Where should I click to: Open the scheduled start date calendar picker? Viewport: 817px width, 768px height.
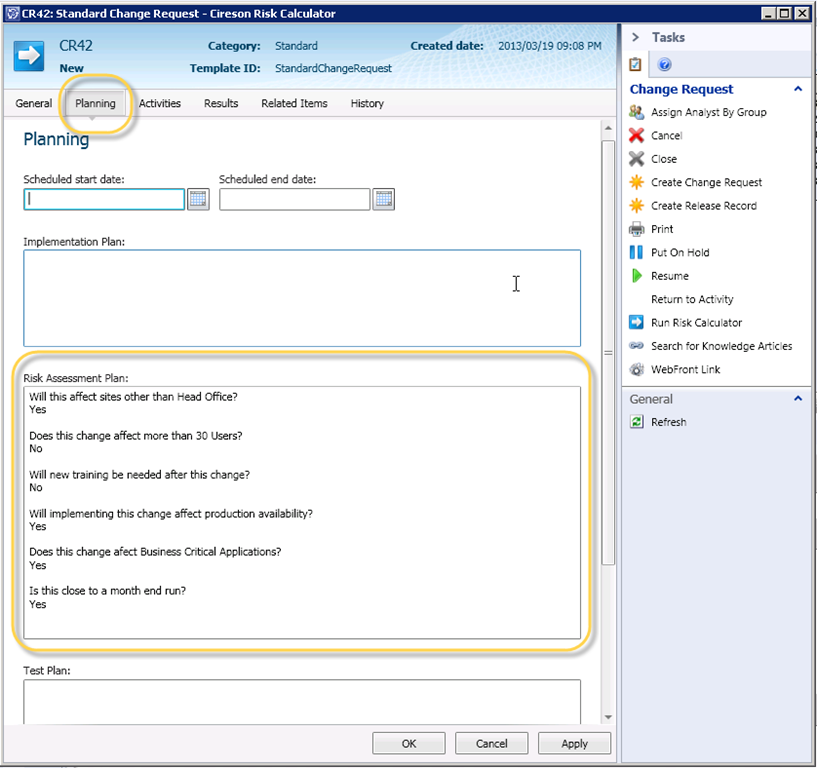tap(198, 199)
